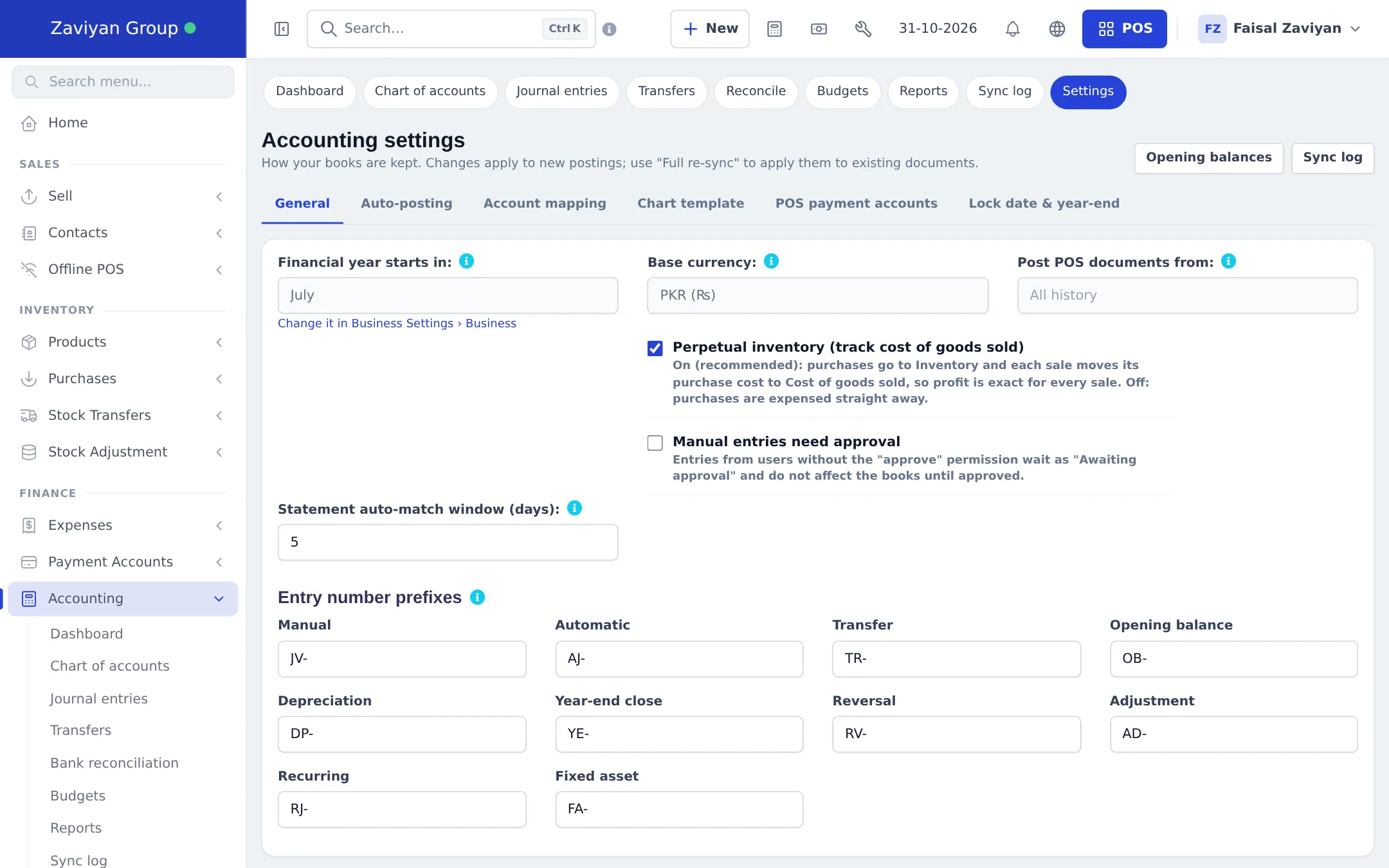This screenshot has height=868, width=1389.
Task: Click info icon beside Financial year starts in
Action: coord(467,261)
